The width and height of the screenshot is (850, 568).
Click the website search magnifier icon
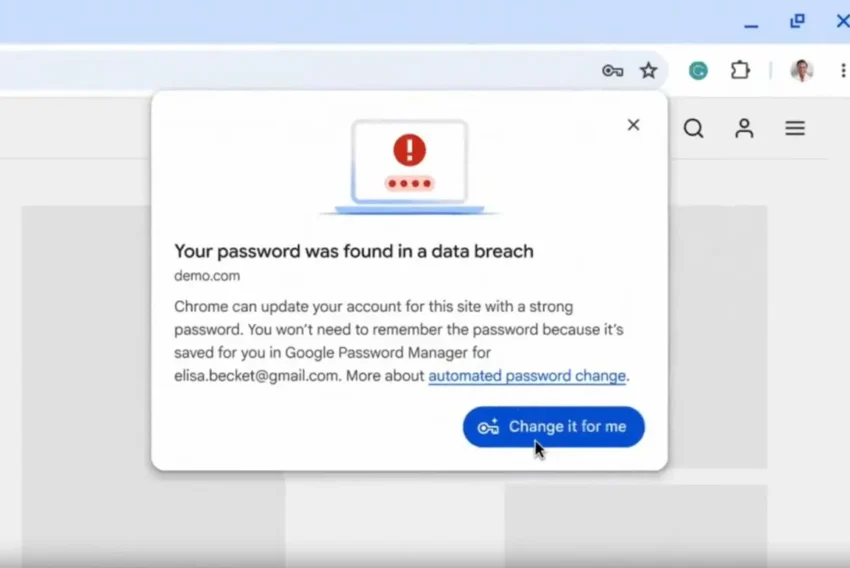(693, 128)
